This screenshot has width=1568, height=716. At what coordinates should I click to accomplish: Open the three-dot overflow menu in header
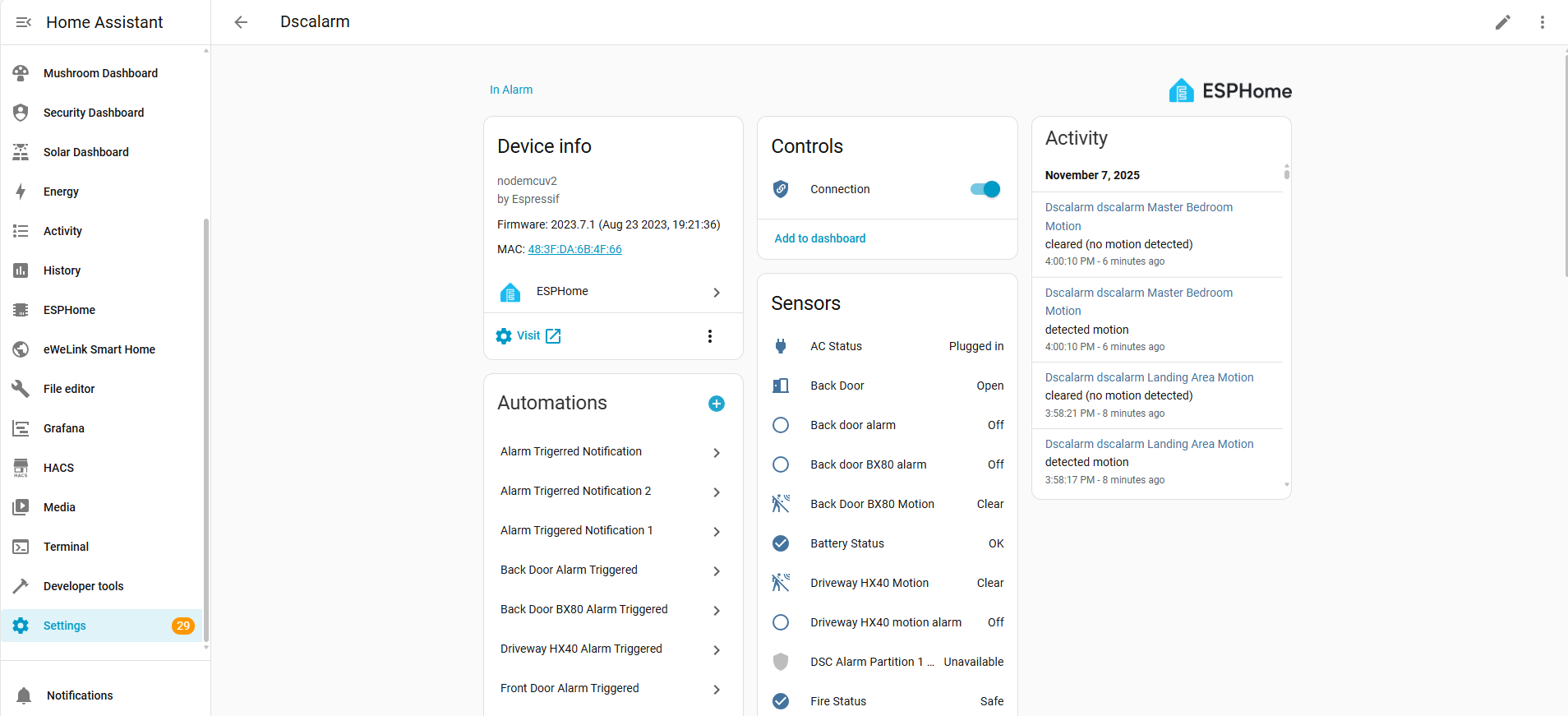[x=1542, y=22]
